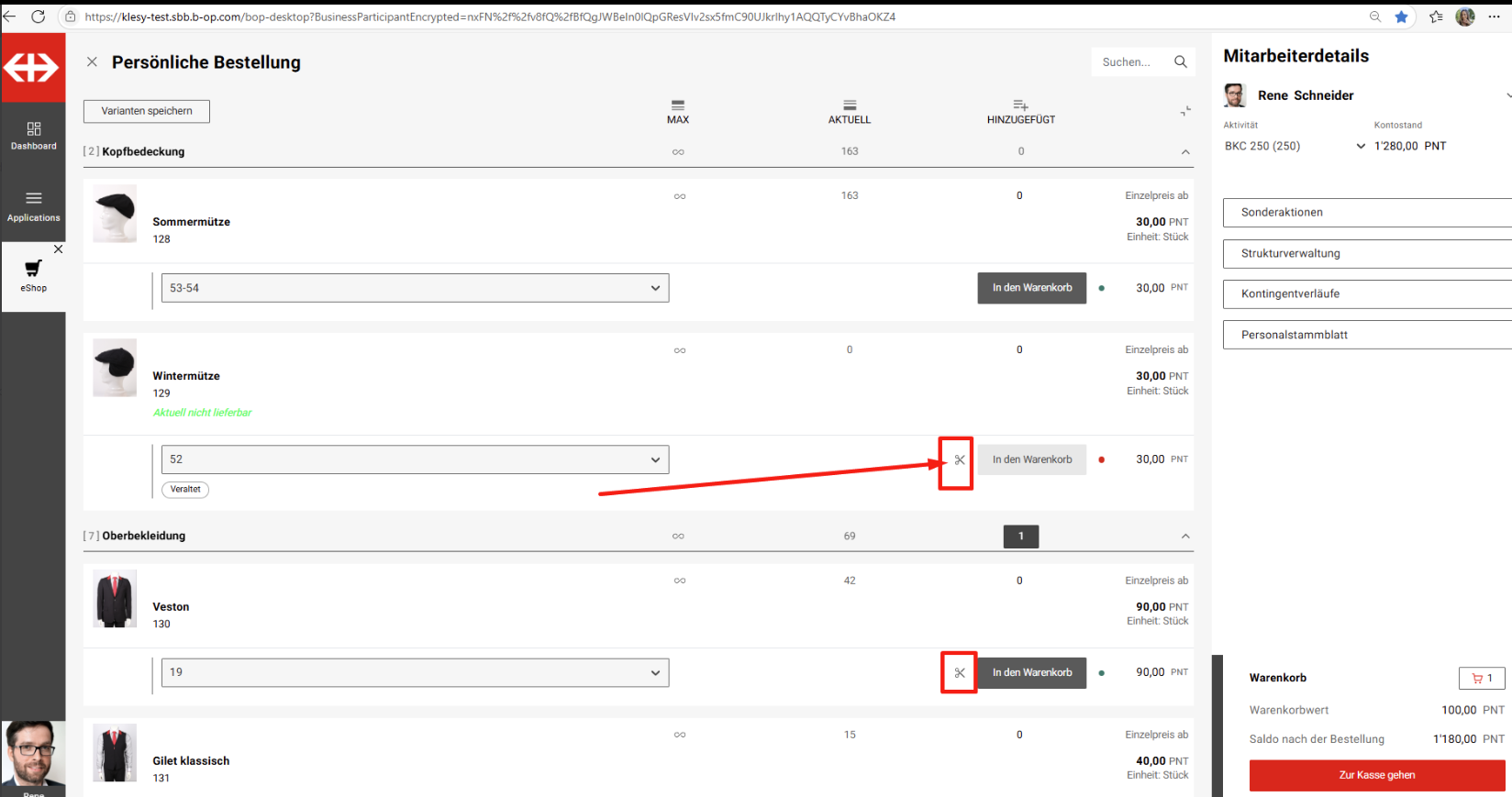Click Wintermütze In den Warenkorb button
Viewport: 1512px width, 797px height.
click(x=1032, y=459)
